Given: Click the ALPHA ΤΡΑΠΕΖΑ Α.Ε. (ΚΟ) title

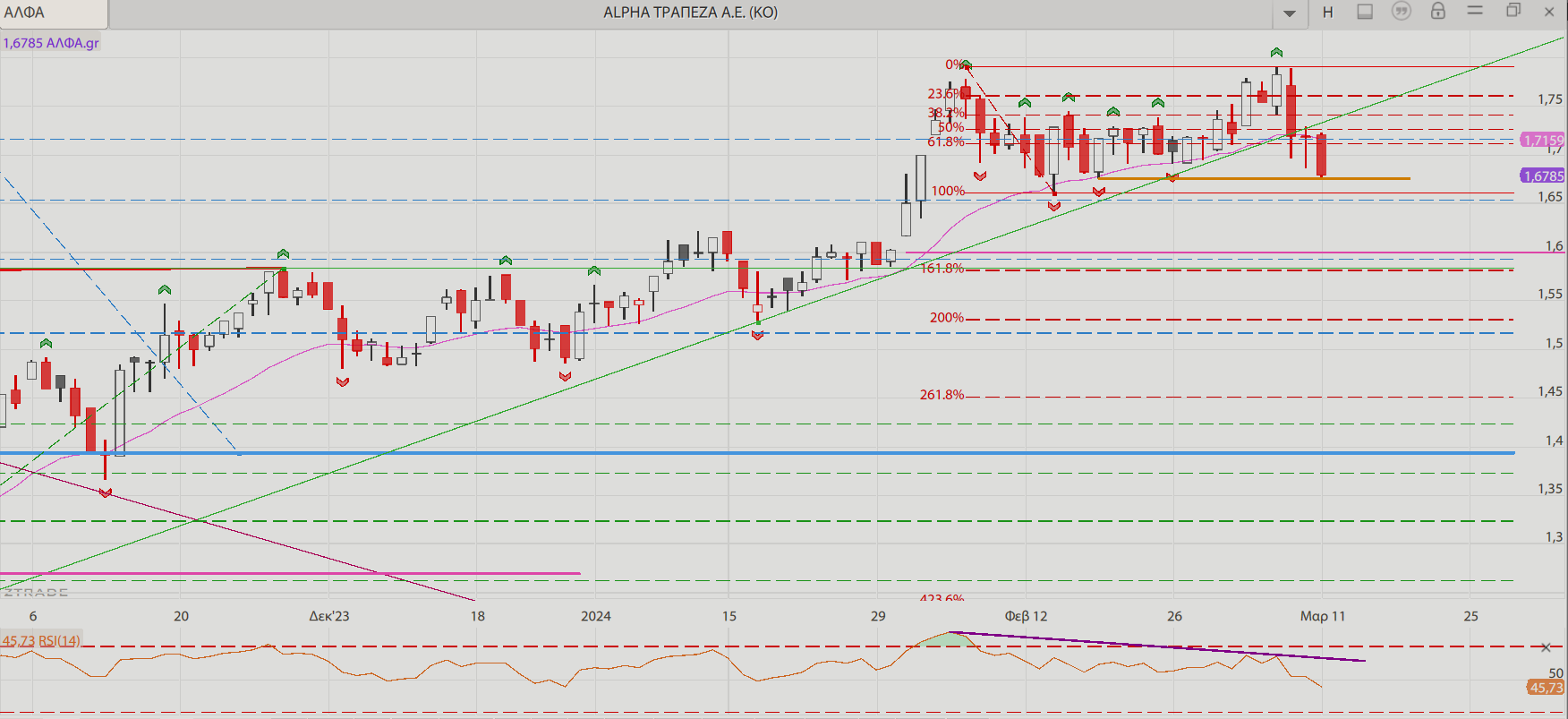Looking at the screenshot, I should (690, 13).
